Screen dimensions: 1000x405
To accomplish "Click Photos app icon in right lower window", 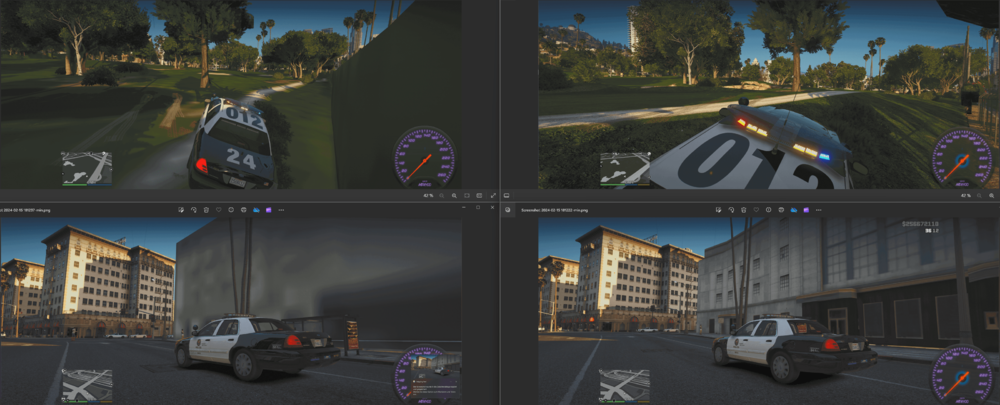I will point(508,210).
